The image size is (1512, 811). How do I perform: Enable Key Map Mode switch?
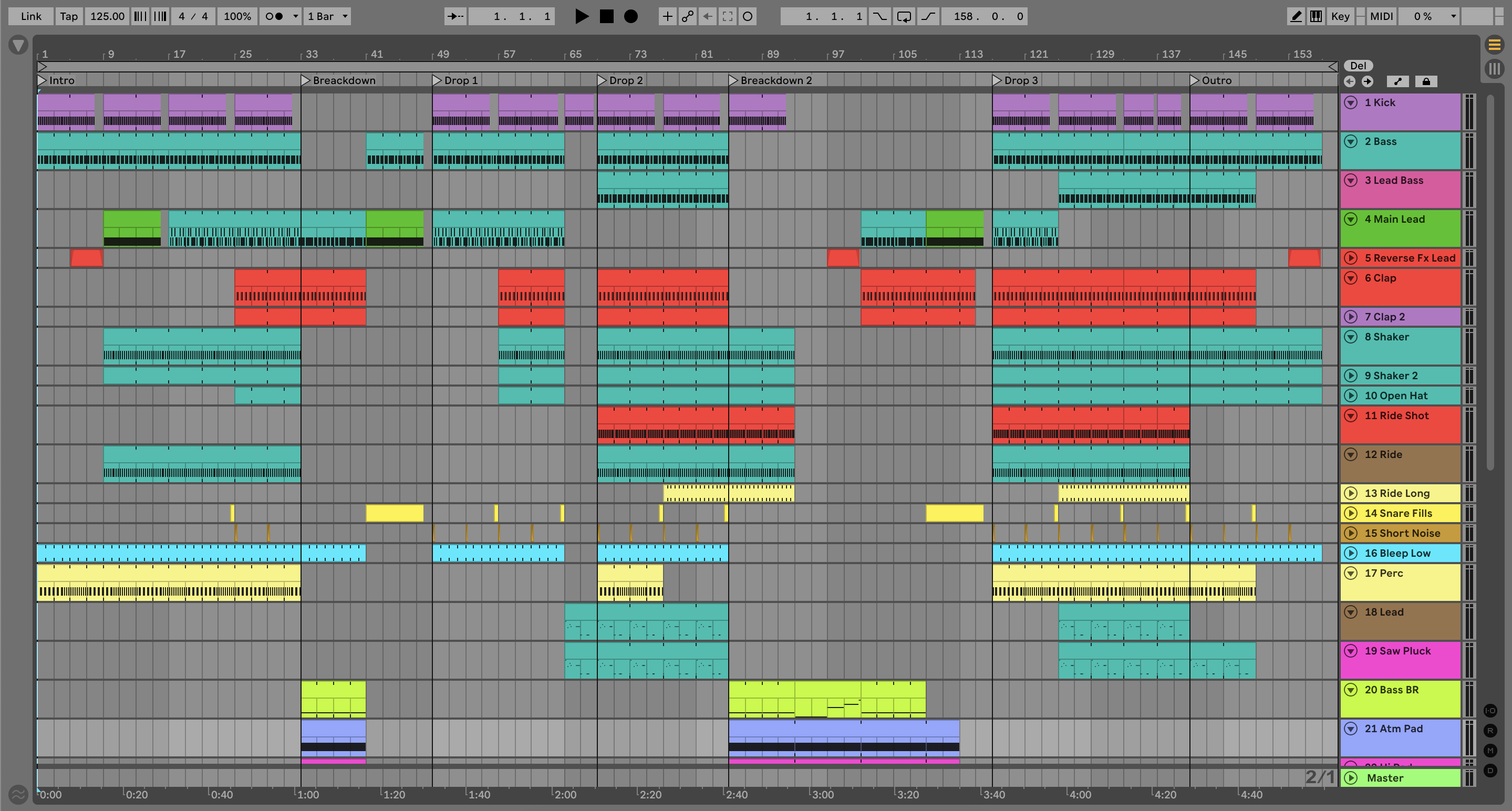click(x=1340, y=16)
